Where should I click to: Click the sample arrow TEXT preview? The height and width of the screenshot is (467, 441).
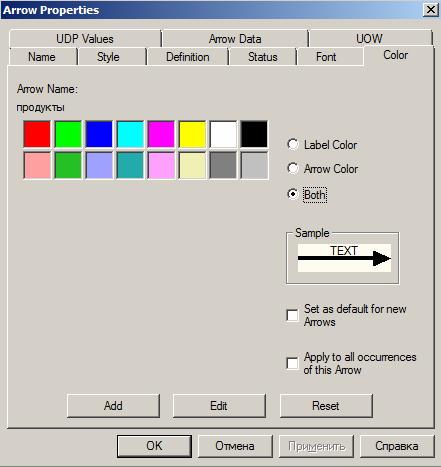(x=344, y=258)
